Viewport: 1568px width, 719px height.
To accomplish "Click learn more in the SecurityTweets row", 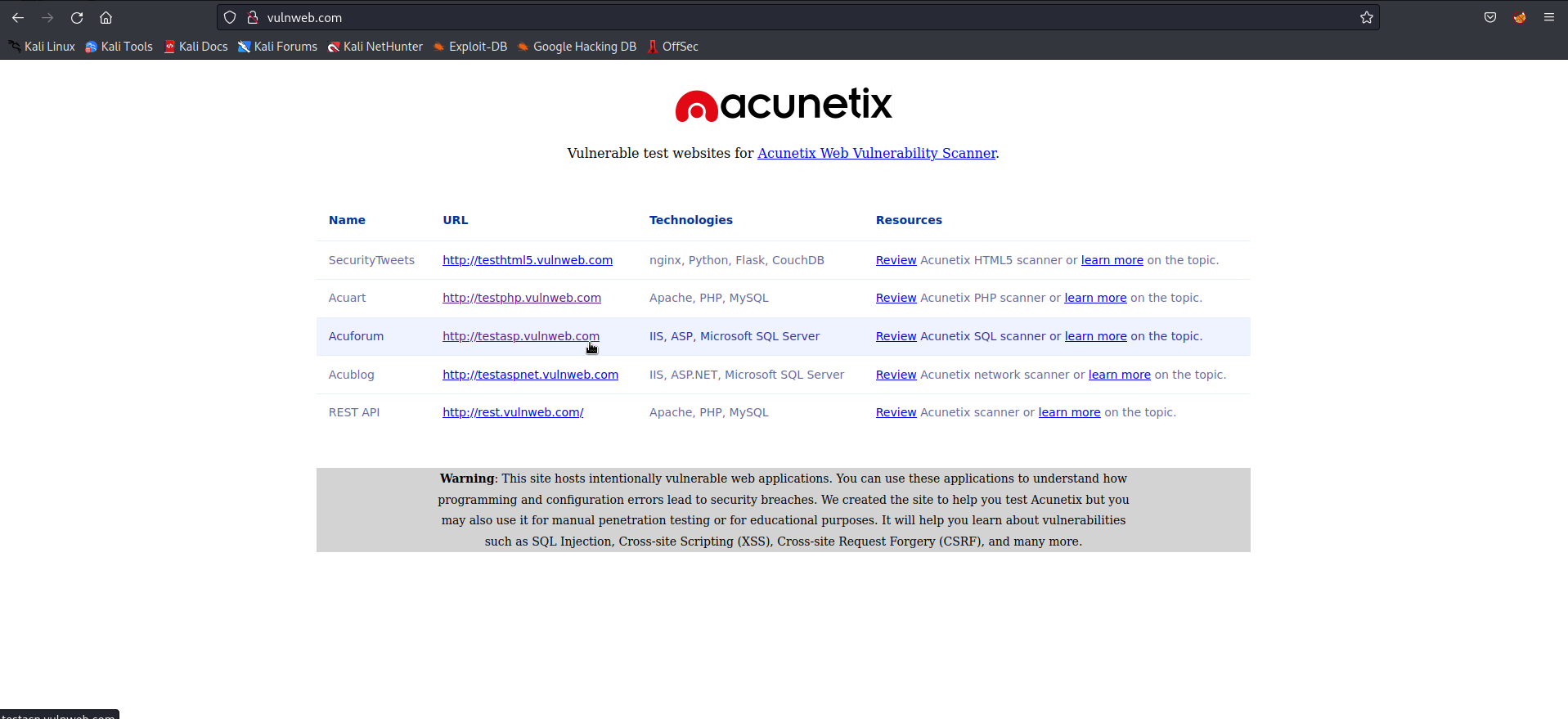I will click(1112, 260).
